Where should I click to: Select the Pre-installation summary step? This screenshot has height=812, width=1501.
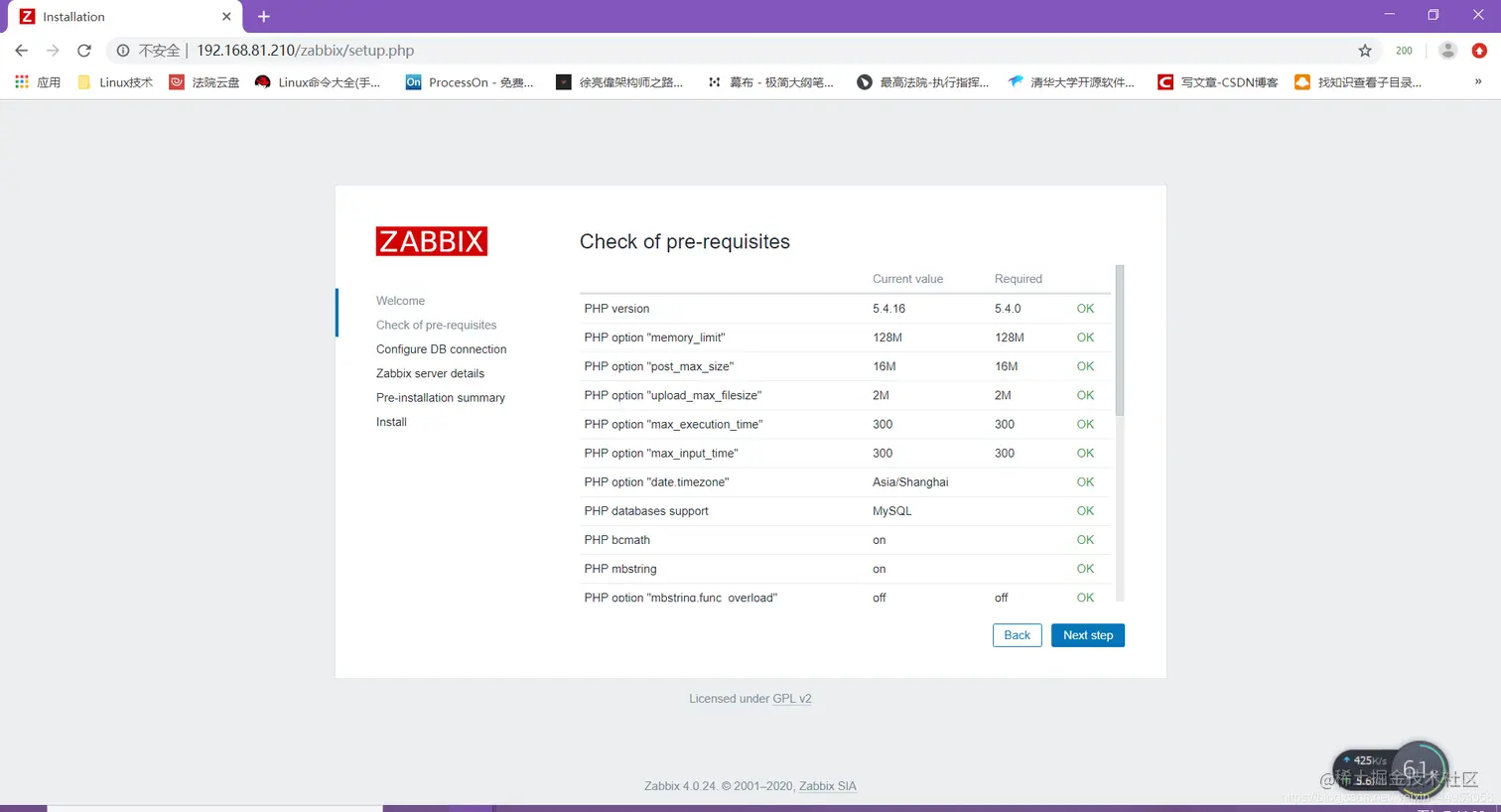point(440,398)
